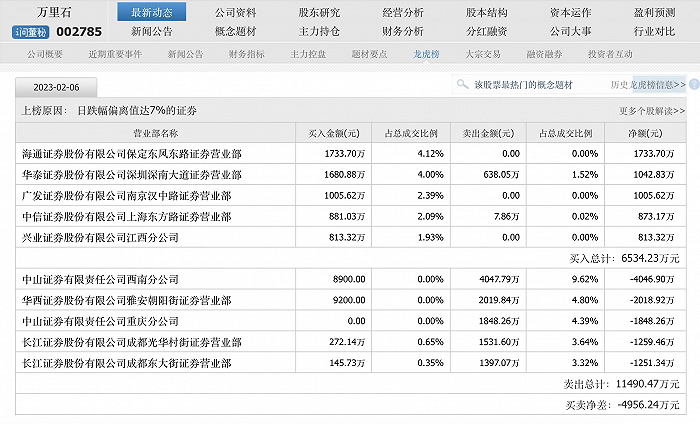Open 股本结构 section

[x=487, y=12]
